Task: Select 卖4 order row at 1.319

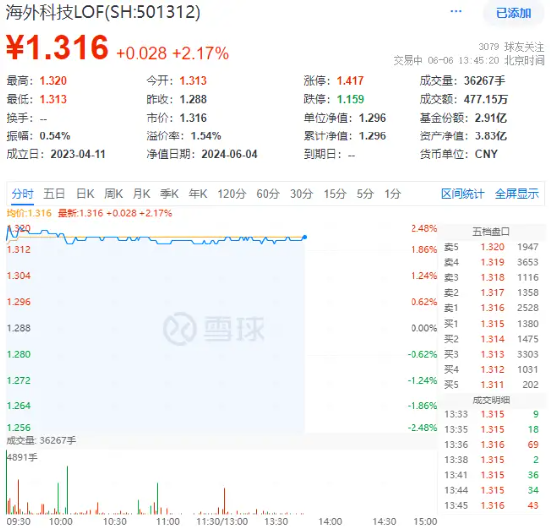Action: click(x=491, y=262)
